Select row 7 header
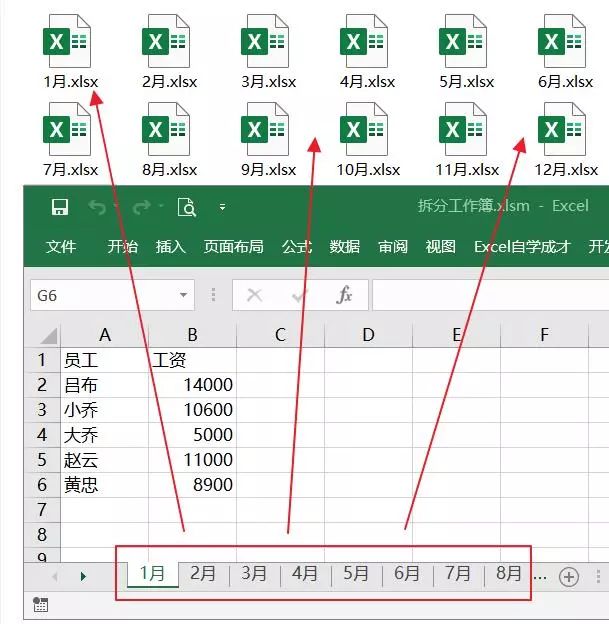The width and height of the screenshot is (609, 624). [42, 510]
